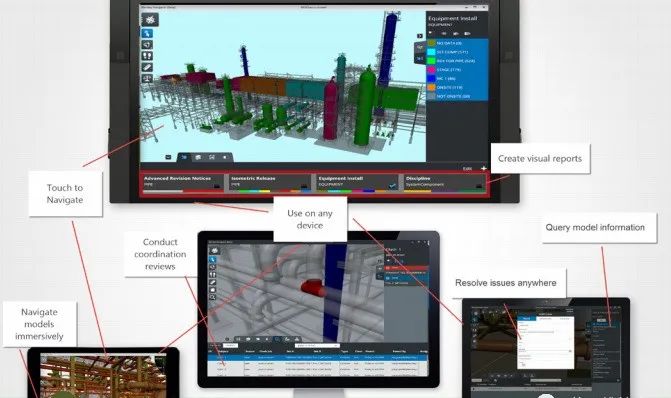Enable the Isometric Release report checkbox
Viewport: 671px width, 398px height.
(x=304, y=186)
